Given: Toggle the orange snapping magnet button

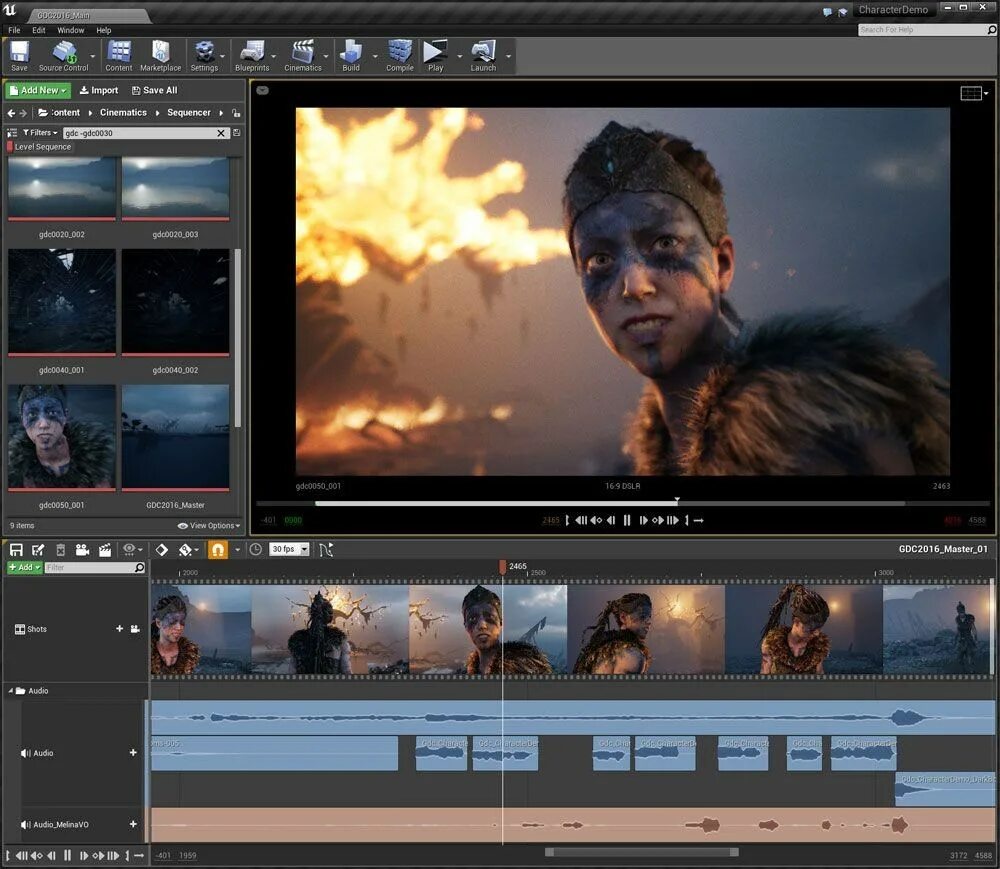Looking at the screenshot, I should click(217, 550).
